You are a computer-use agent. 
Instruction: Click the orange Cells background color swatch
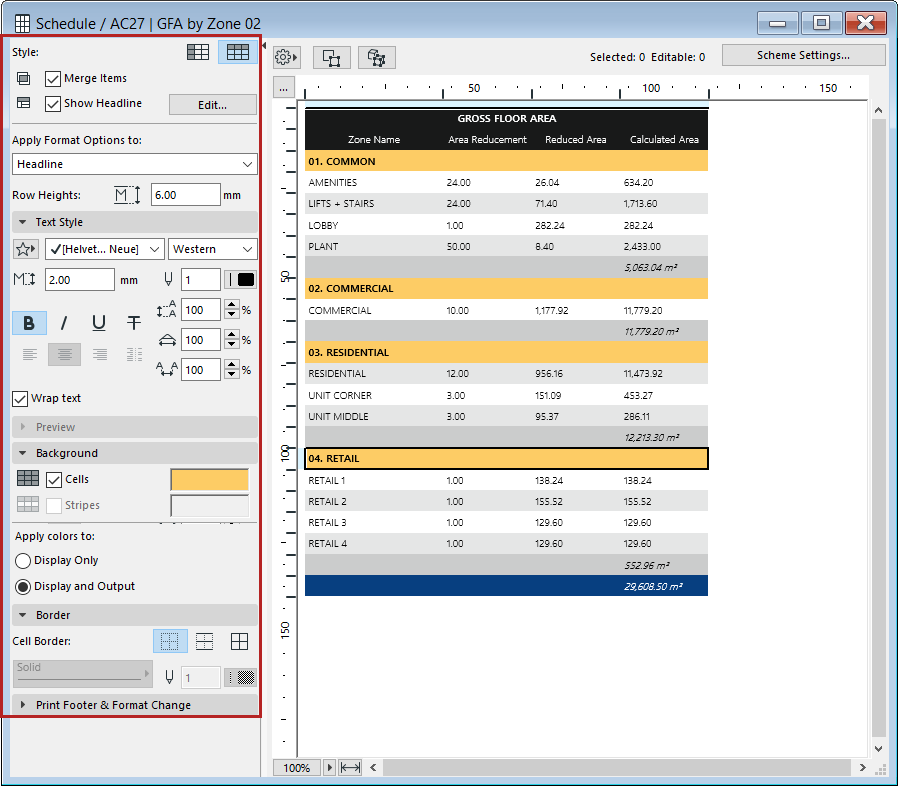209,480
